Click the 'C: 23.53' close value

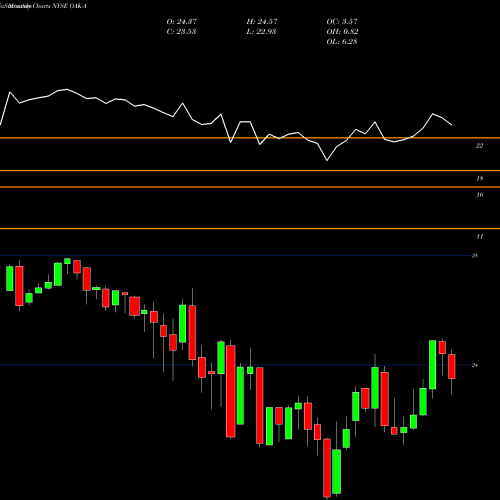point(181,32)
